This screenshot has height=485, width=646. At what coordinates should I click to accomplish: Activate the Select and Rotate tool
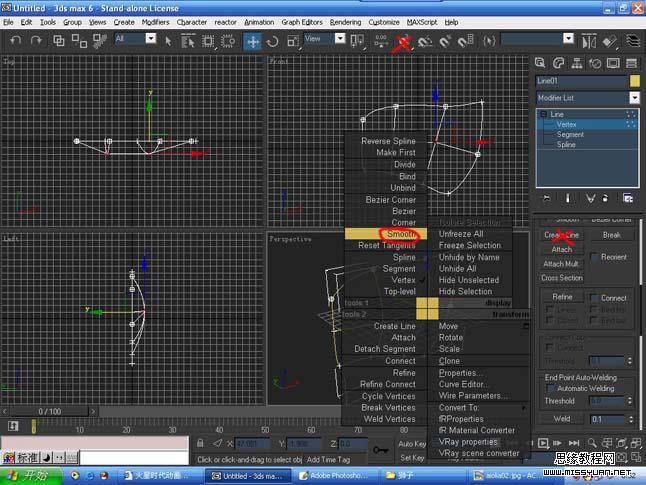click(272, 41)
